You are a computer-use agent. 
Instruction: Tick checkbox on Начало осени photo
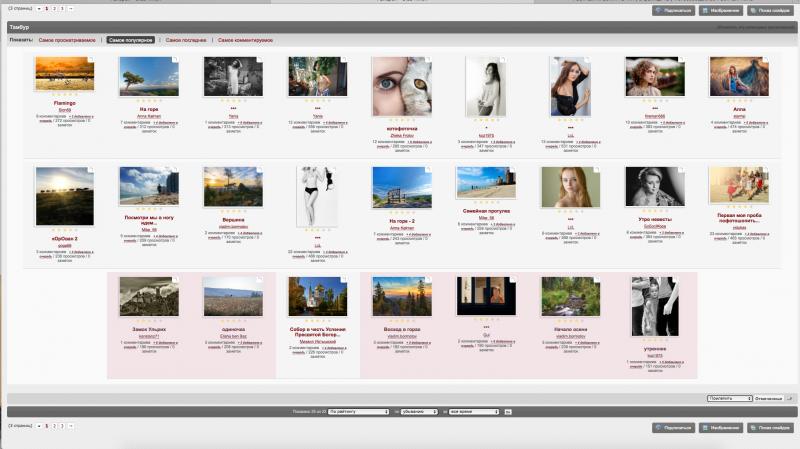[x=596, y=280]
